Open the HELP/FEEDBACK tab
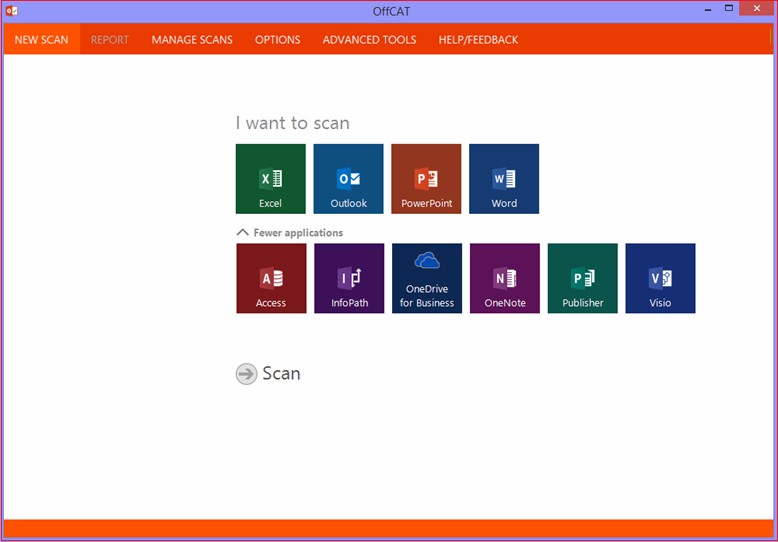Image resolution: width=778 pixels, height=542 pixels. click(x=478, y=40)
